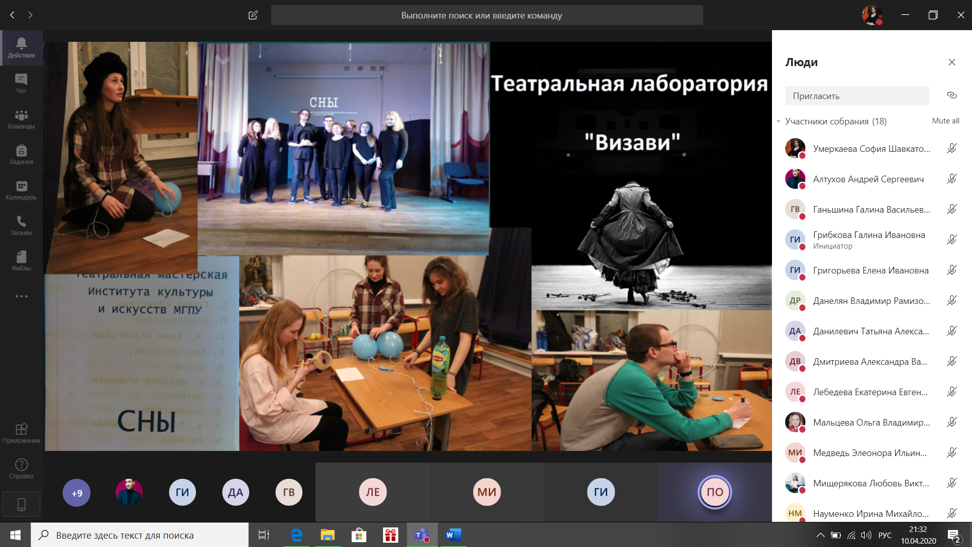
Task: Select participant Науменко Ирина Михайло...
Action: point(872,513)
